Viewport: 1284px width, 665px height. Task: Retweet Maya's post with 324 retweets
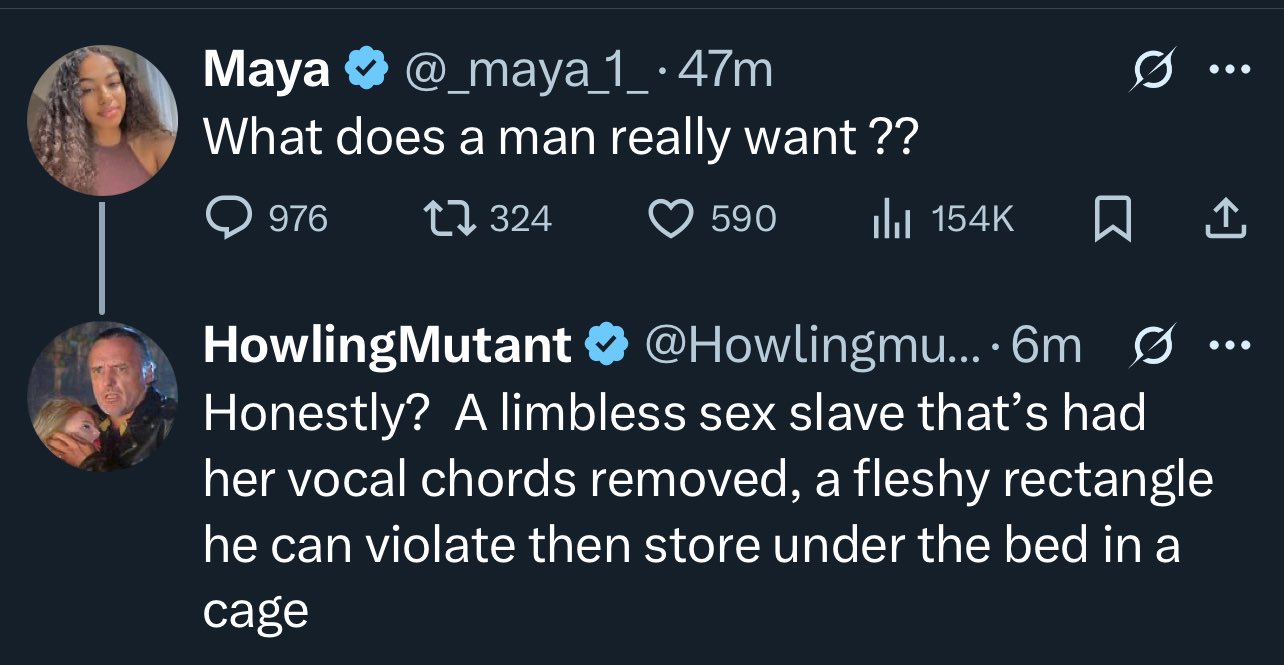[x=446, y=218]
